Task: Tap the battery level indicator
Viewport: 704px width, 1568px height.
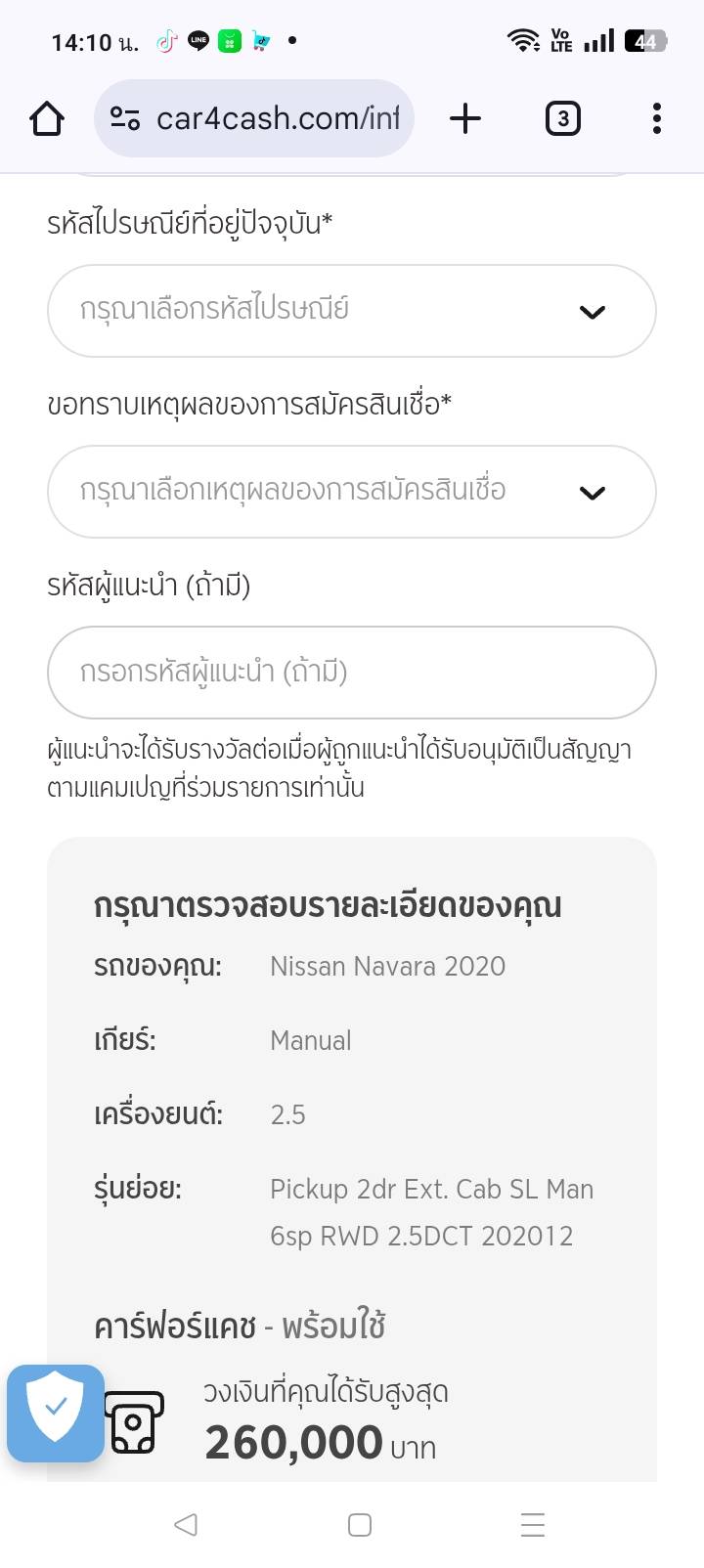Action: coord(645,41)
